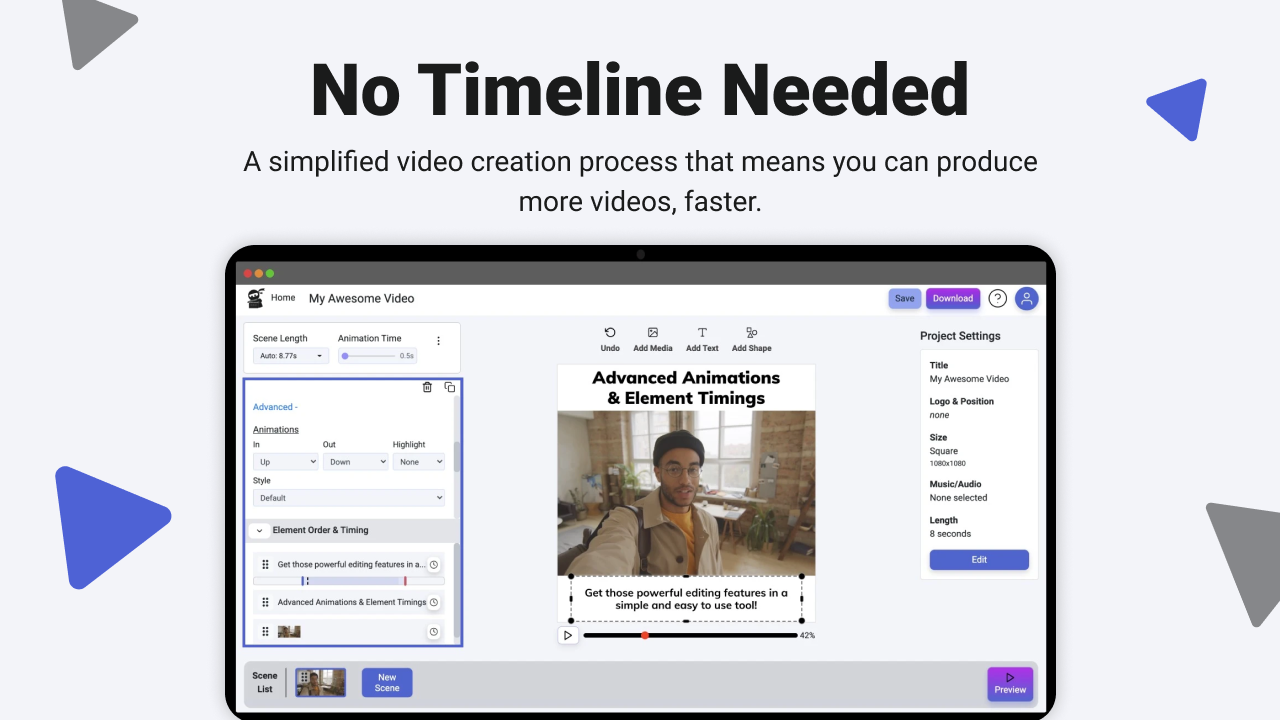Viewport: 1280px width, 720px height.
Task: Duplicate the scene with copy icon
Action: click(x=450, y=387)
